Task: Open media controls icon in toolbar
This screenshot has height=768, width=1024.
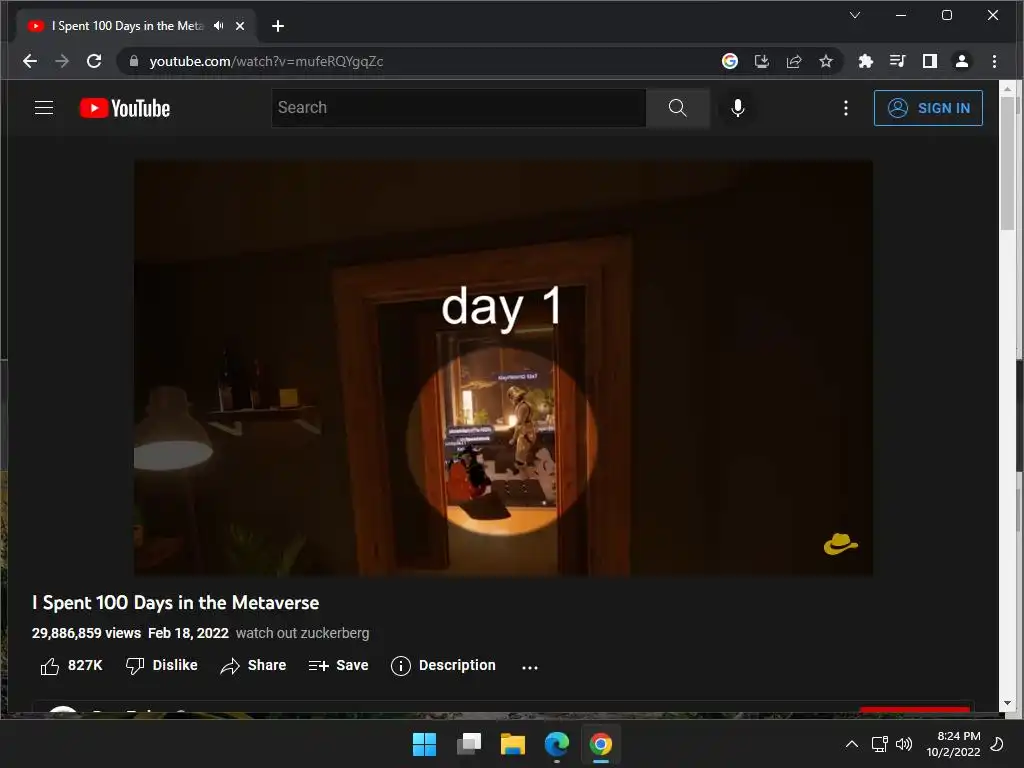Action: [x=897, y=61]
